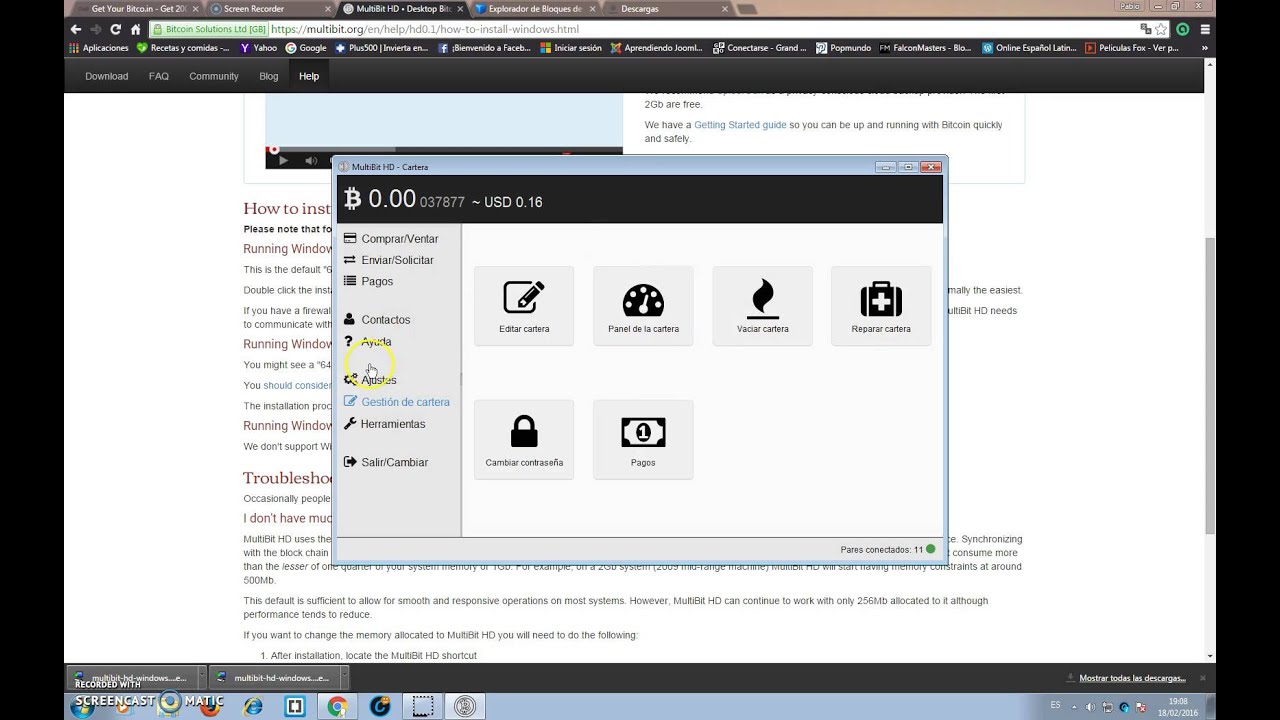Image resolution: width=1280 pixels, height=720 pixels.
Task: Open Google Chrome from taskbar
Action: pos(337,706)
